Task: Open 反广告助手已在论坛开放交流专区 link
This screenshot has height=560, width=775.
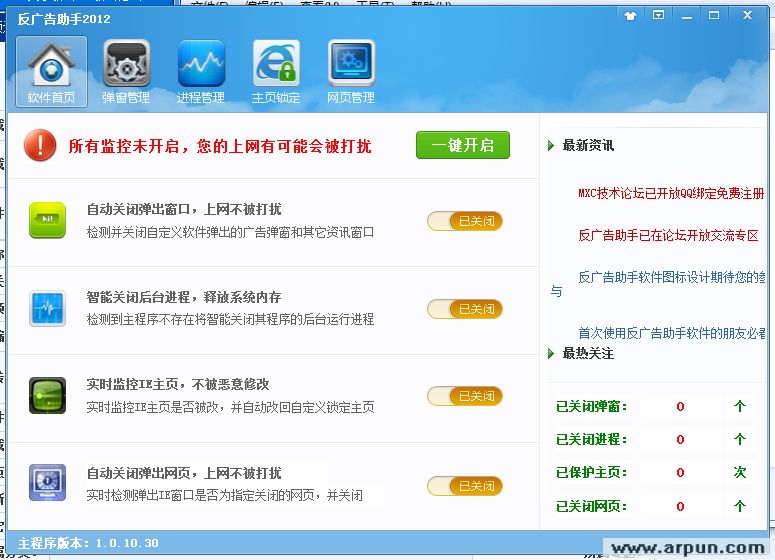Action: 668,235
